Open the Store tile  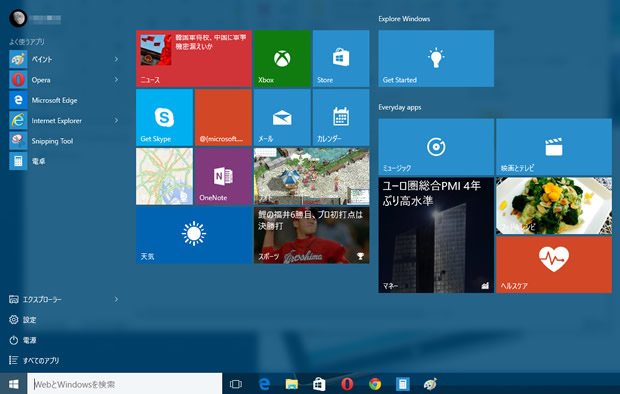[x=341, y=59]
